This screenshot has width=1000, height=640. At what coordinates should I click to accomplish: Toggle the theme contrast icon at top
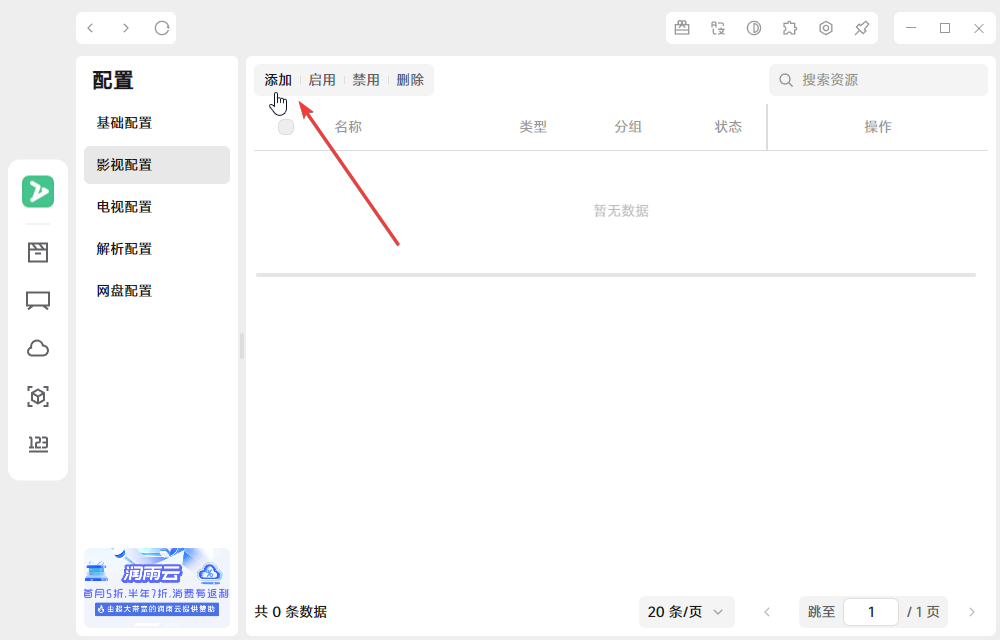754,28
